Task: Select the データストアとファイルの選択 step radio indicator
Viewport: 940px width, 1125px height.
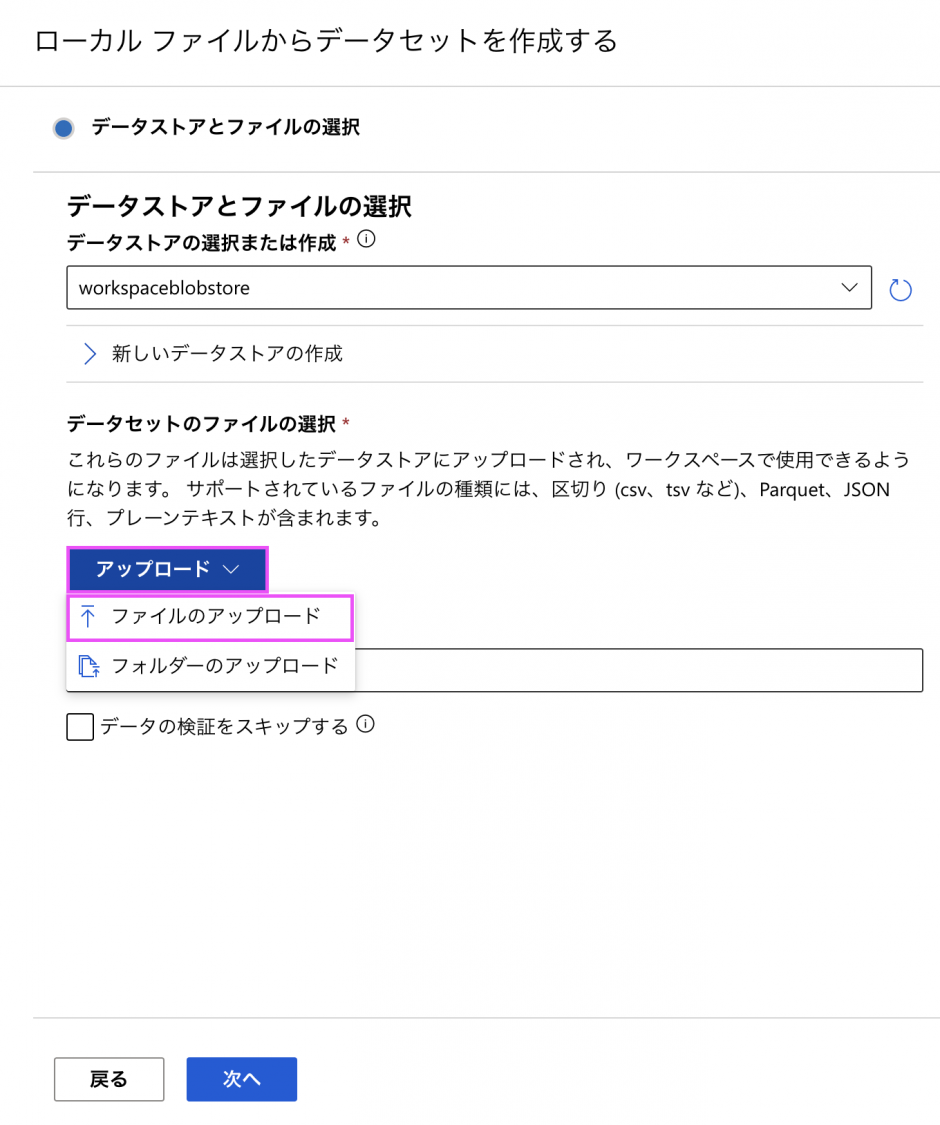Action: [64, 128]
